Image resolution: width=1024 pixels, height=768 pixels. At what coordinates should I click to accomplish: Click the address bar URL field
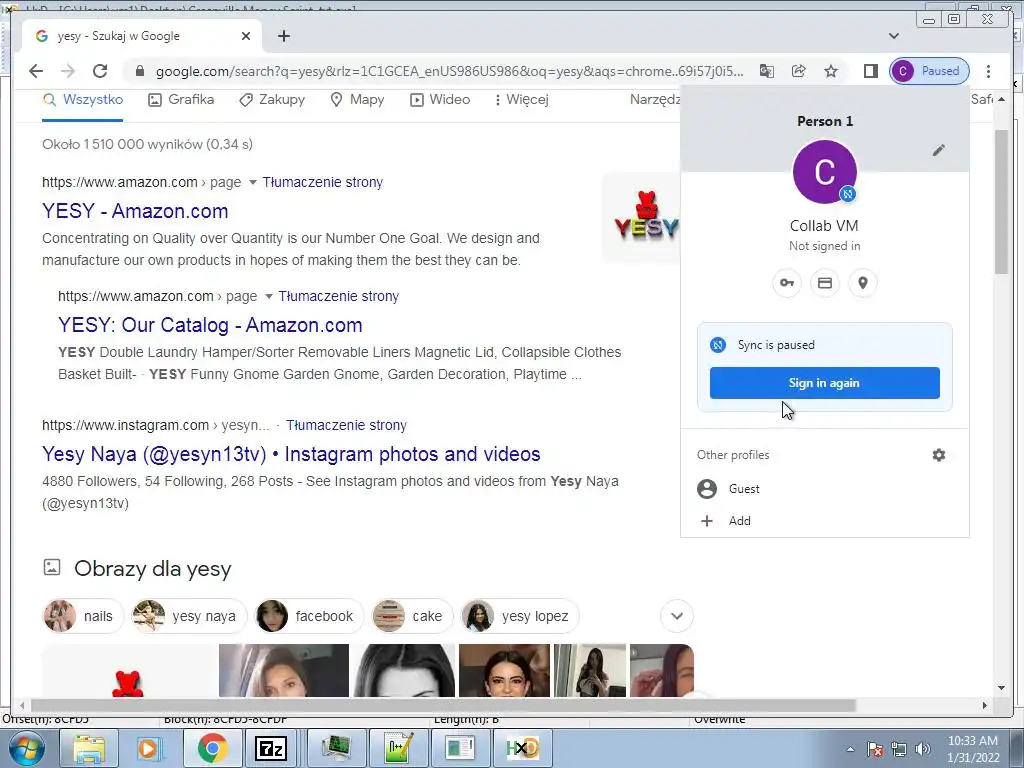pos(449,71)
